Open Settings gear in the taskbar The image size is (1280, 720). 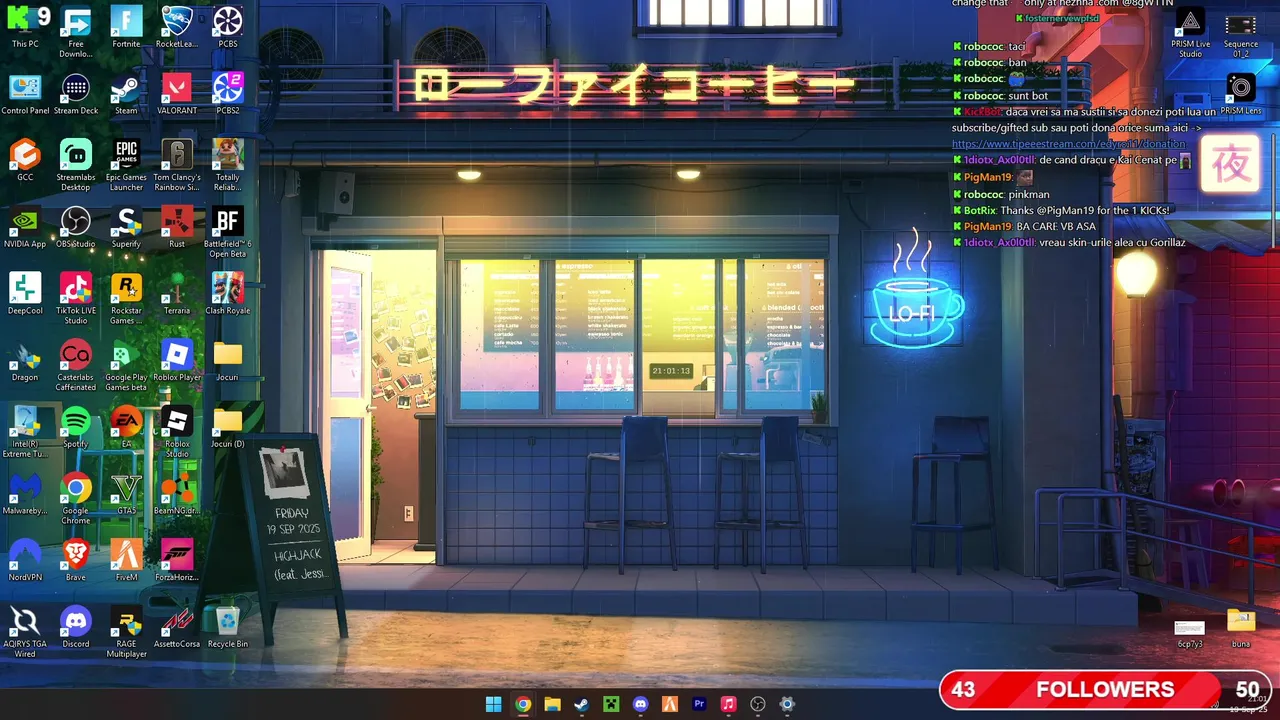pyautogui.click(x=787, y=704)
